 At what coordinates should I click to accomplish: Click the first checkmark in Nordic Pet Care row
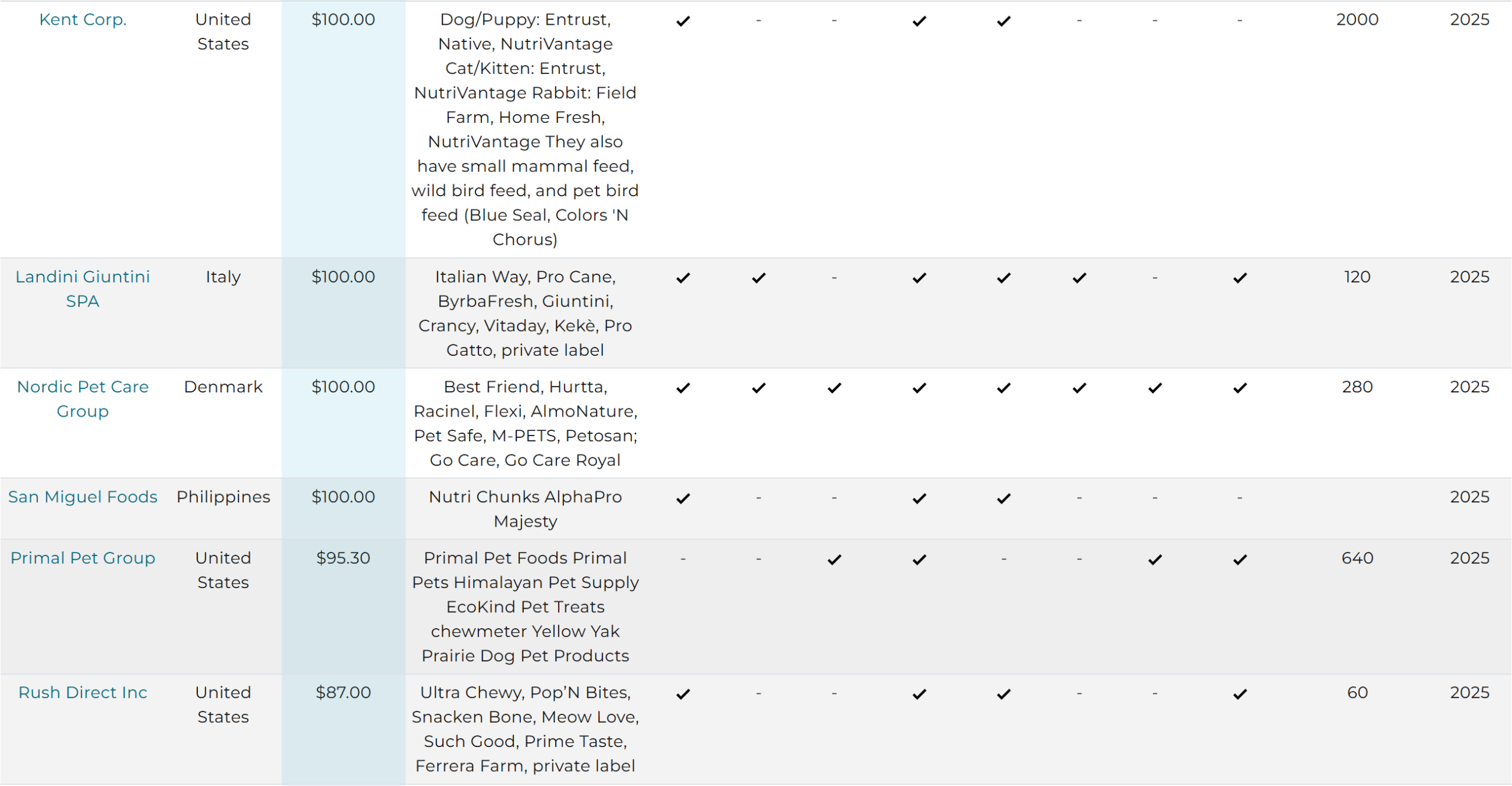pos(683,388)
